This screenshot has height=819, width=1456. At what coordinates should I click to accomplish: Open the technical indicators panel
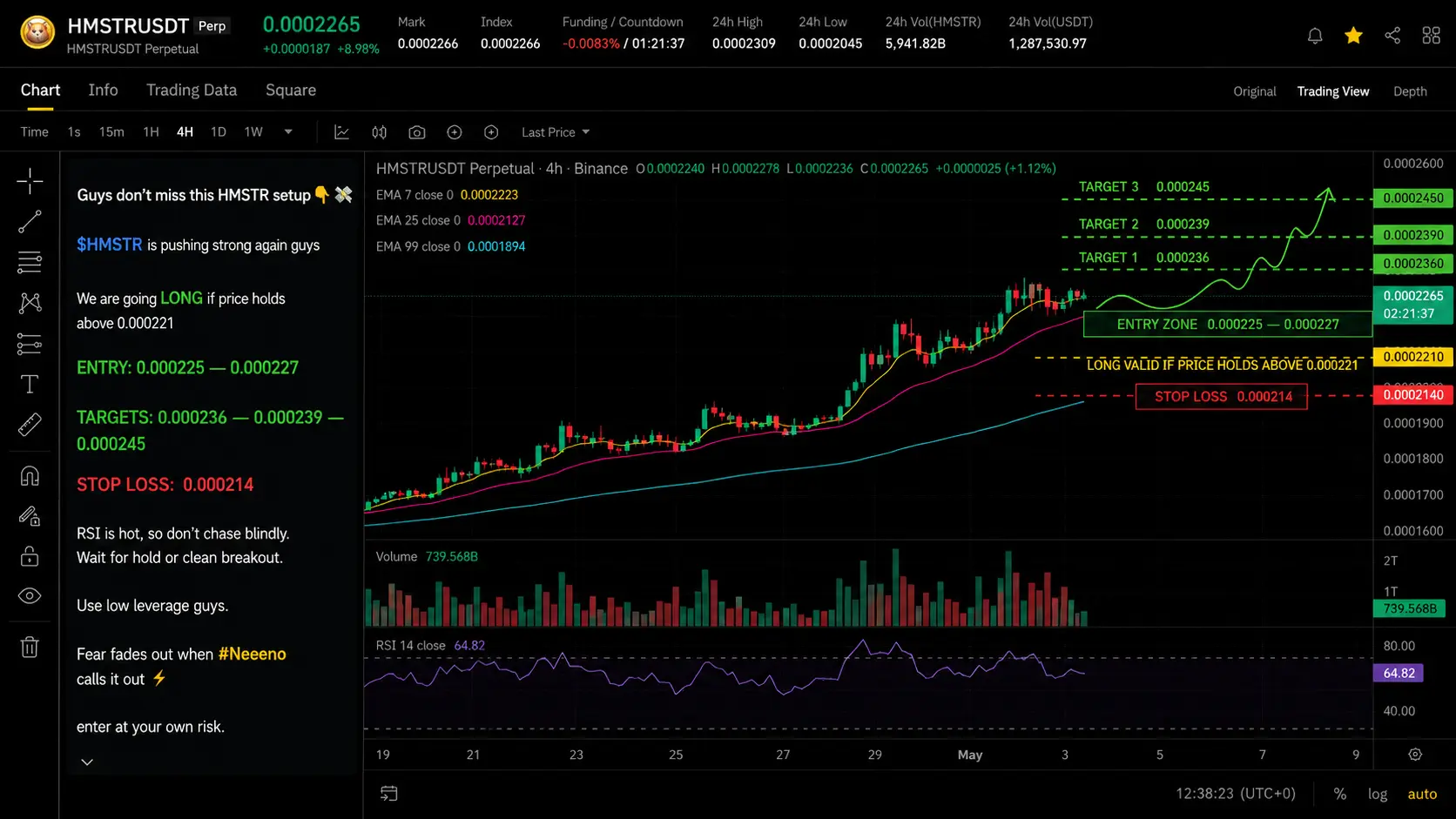tap(341, 132)
